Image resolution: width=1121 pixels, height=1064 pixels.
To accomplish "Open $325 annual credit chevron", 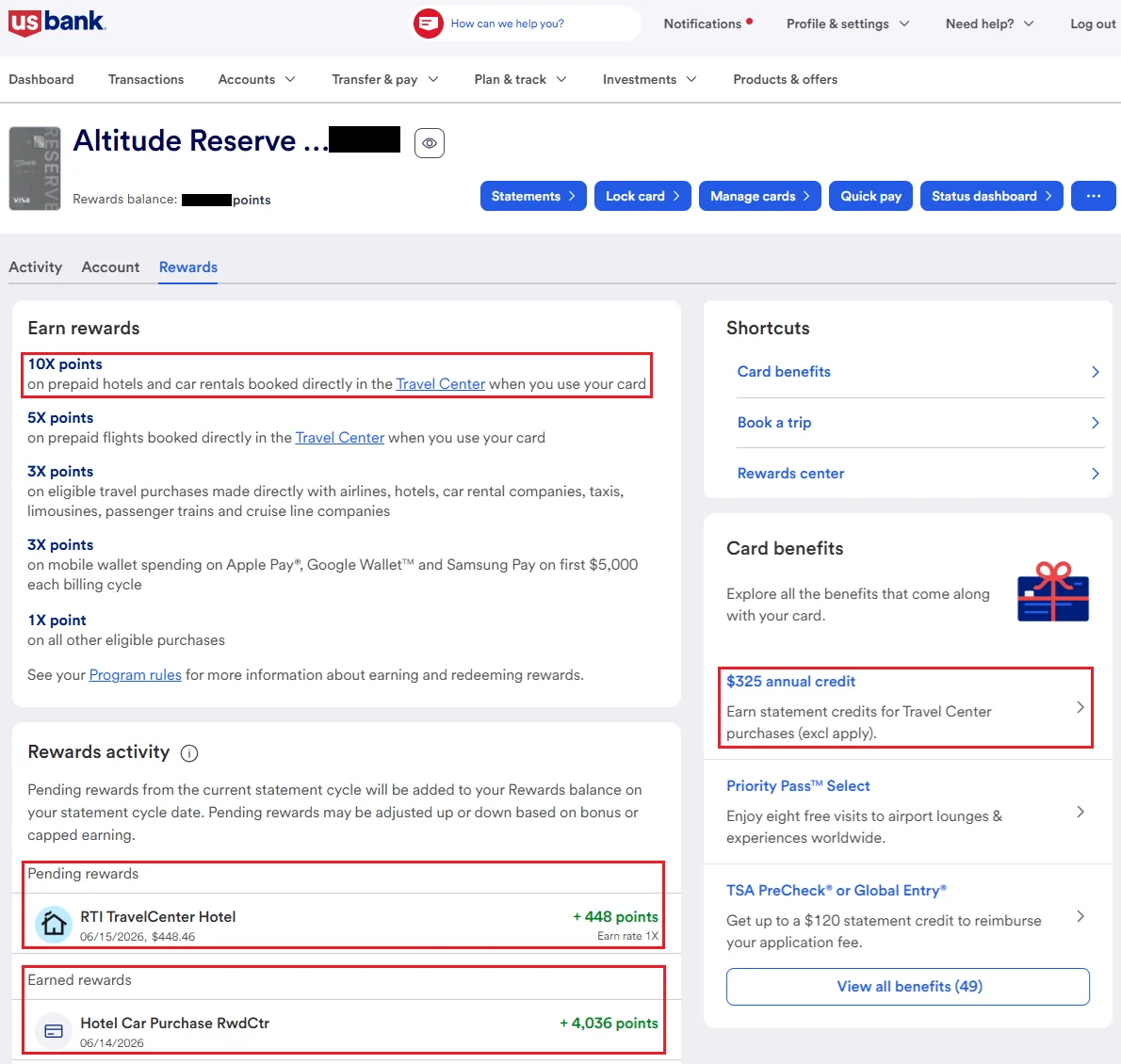I will (x=1080, y=707).
